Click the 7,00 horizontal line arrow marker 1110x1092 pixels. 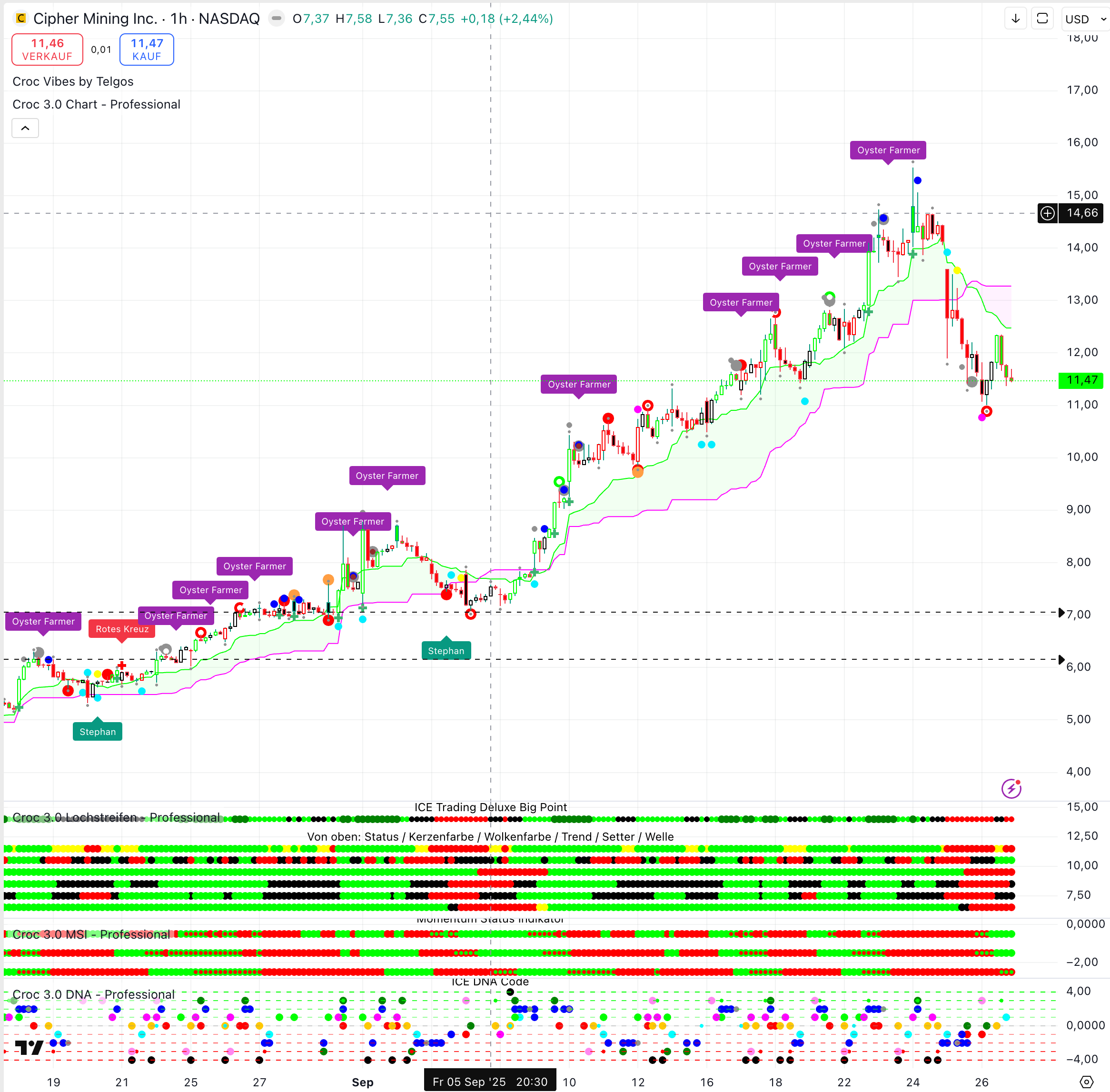[1061, 613]
